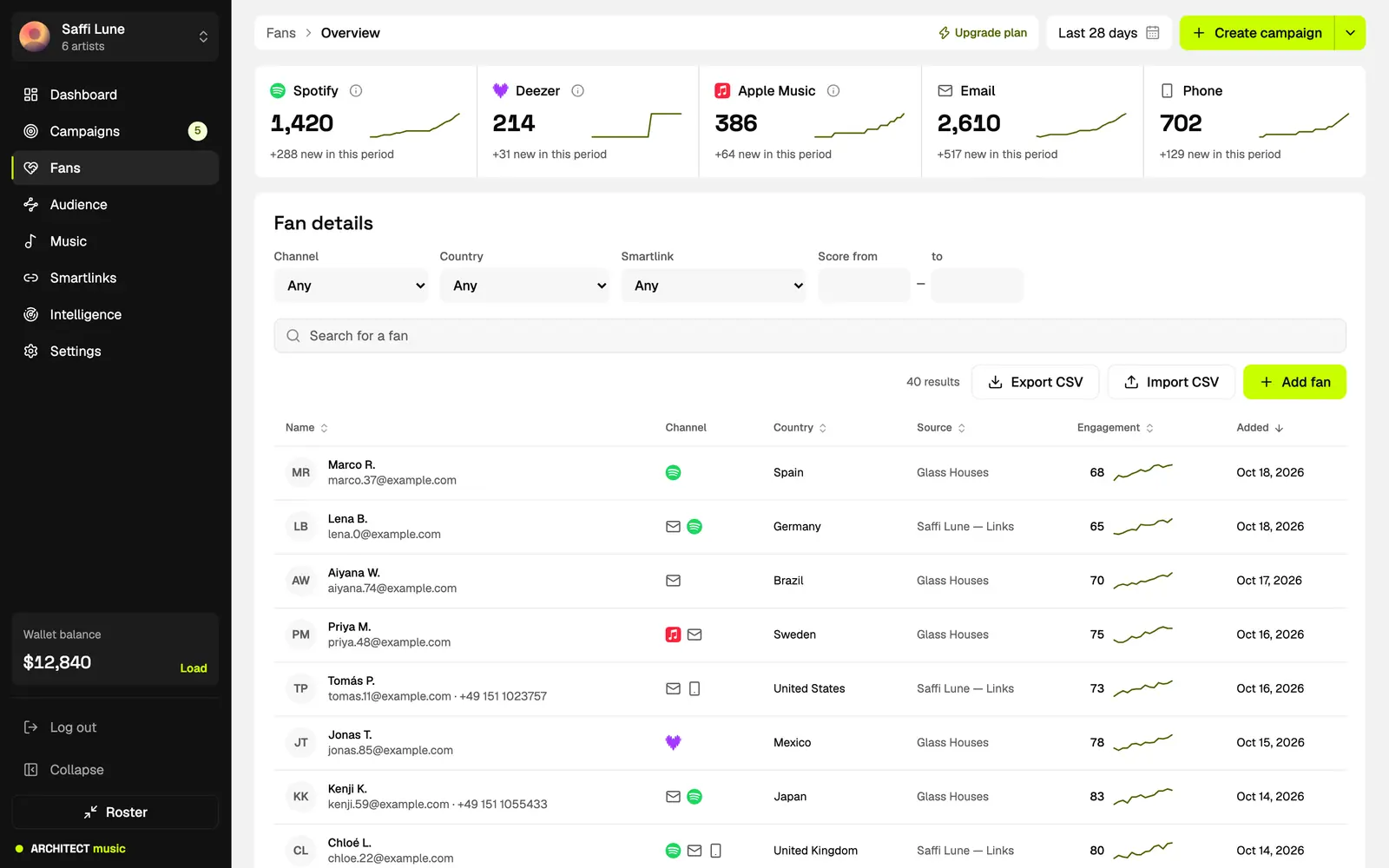Click the Score from input field
Image resolution: width=1389 pixels, height=868 pixels.
[864, 286]
